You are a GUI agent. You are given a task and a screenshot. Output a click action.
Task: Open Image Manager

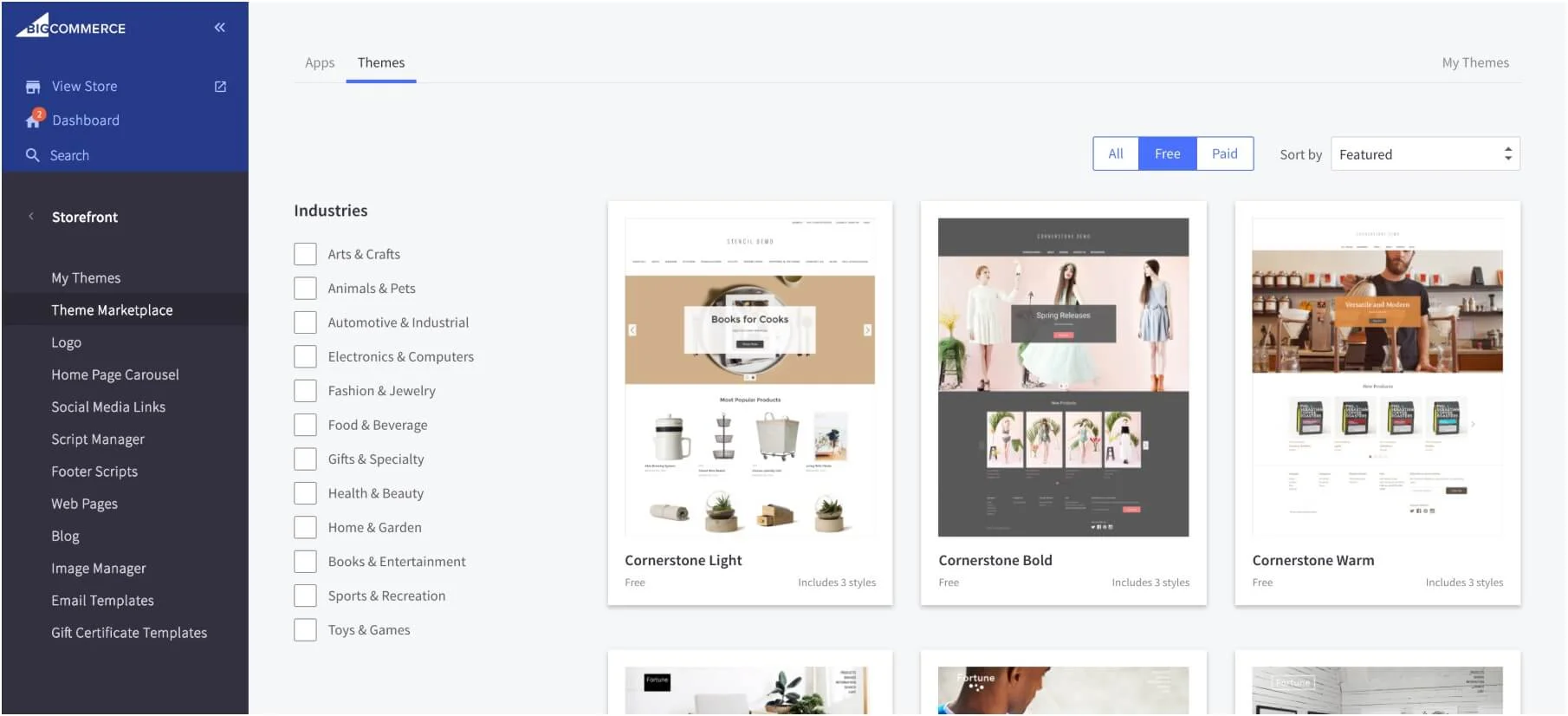[99, 569]
